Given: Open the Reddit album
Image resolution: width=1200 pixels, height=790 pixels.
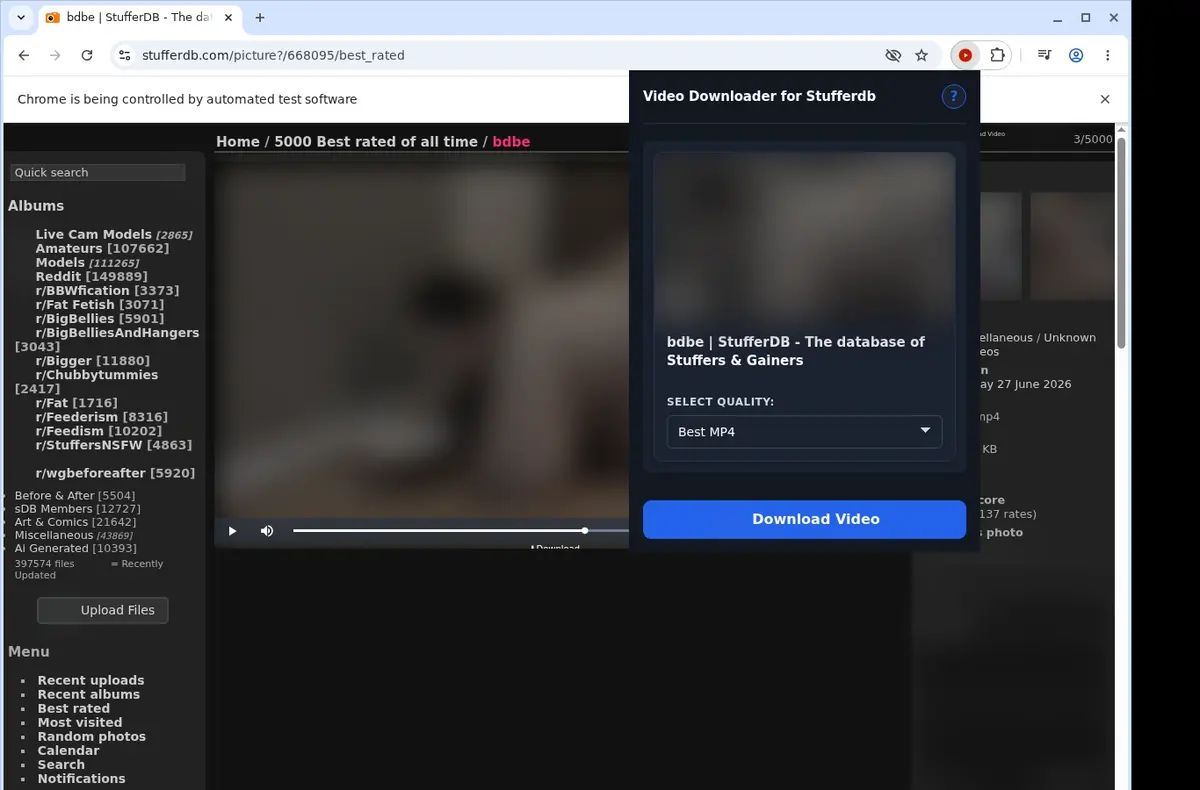Looking at the screenshot, I should [x=59, y=276].
